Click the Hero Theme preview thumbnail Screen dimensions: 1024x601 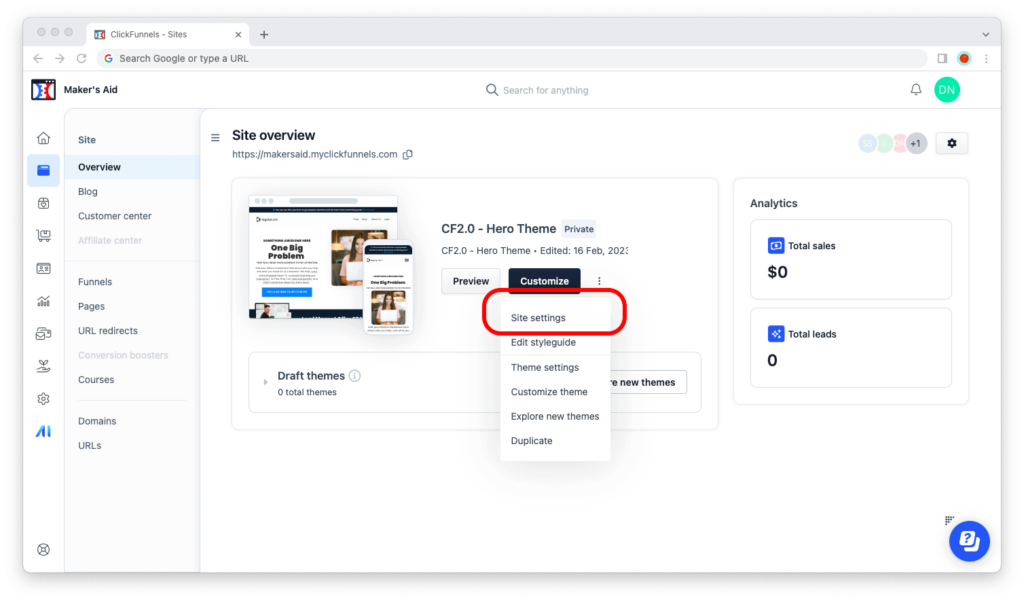coord(331,264)
